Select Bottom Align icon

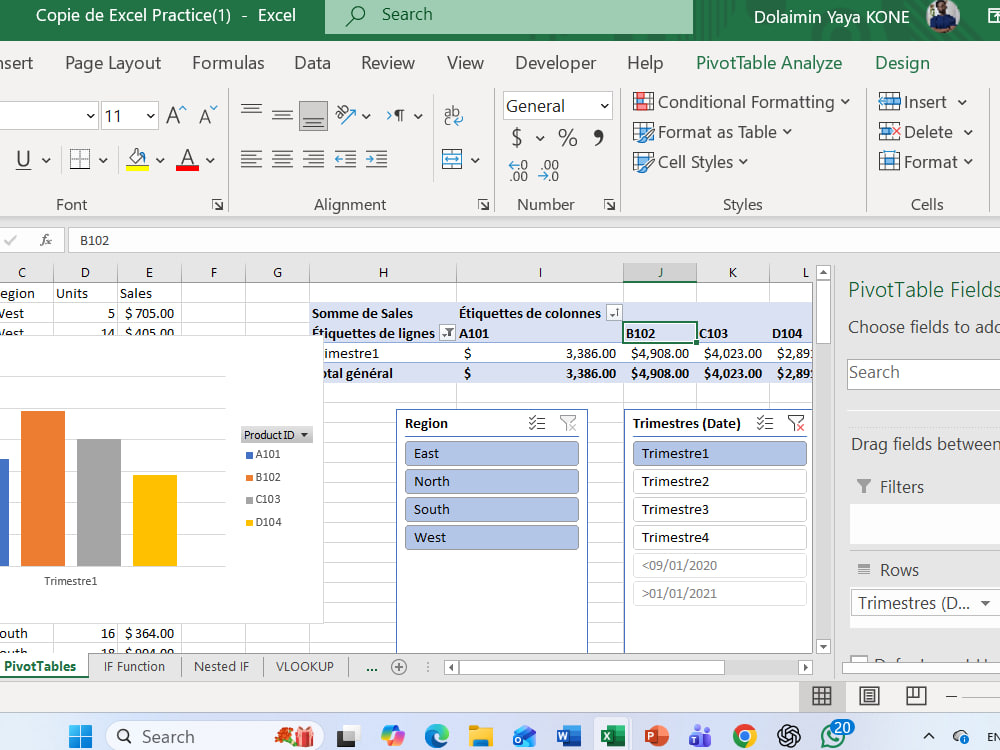[313, 115]
